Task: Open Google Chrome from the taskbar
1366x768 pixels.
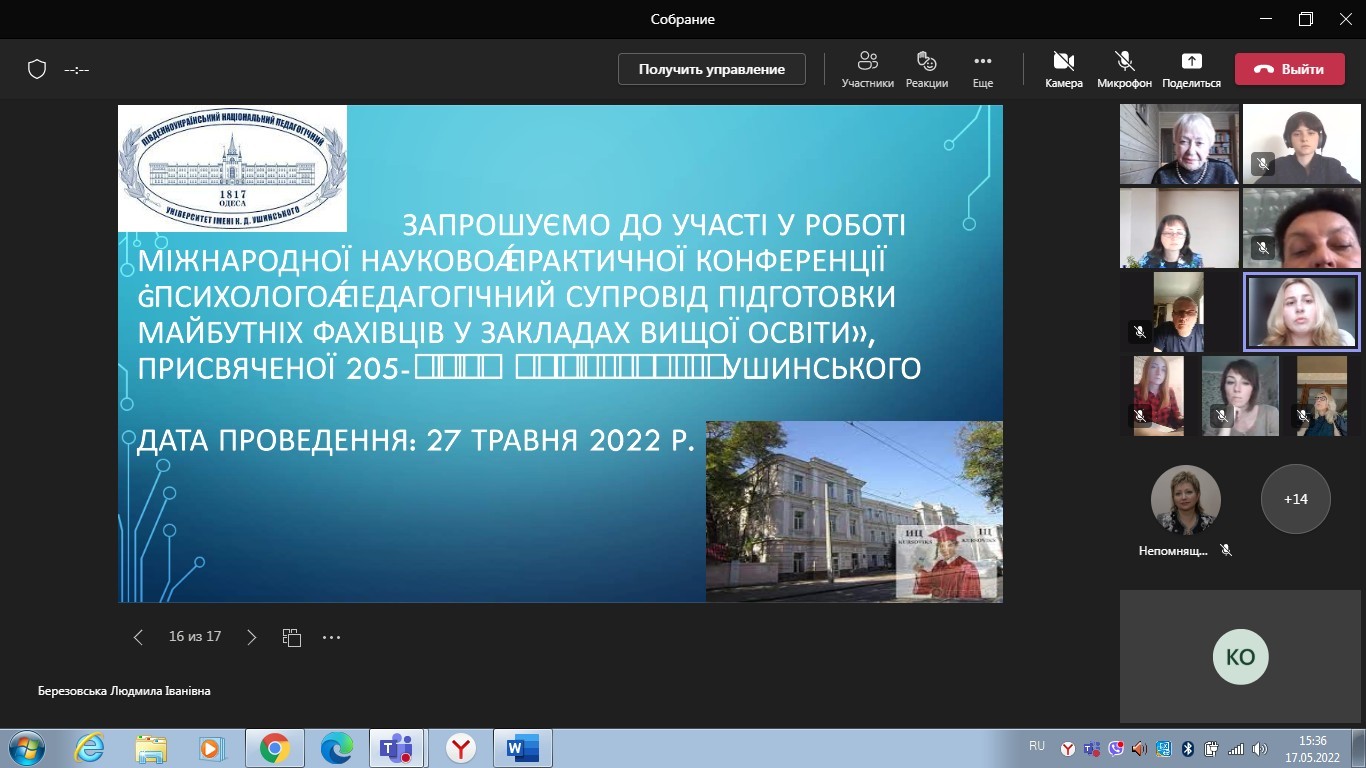Action: 274,748
